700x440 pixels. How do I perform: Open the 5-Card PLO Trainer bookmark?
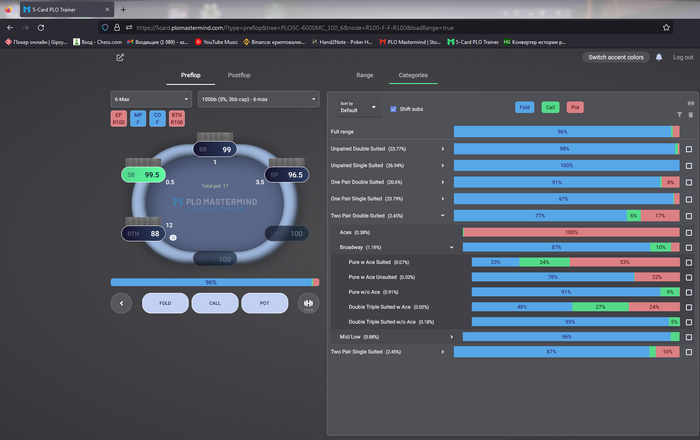tap(473, 42)
